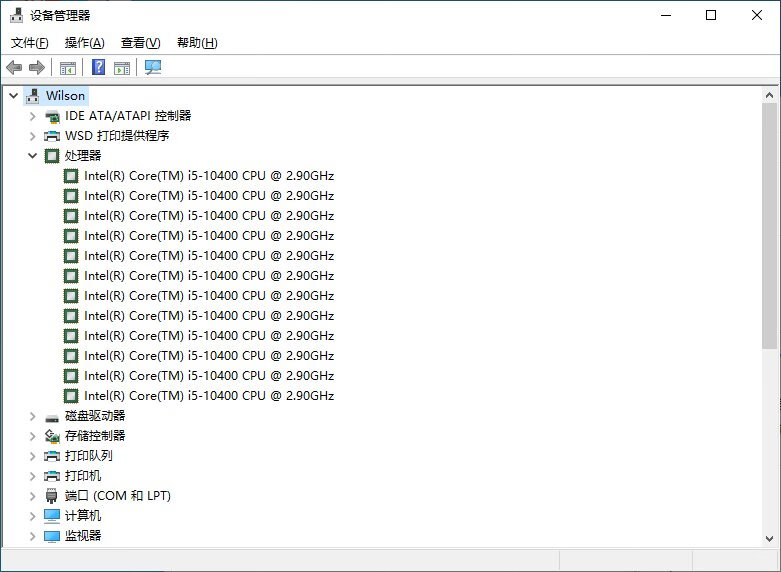Open the 文件(F) menu
The height and width of the screenshot is (572, 781).
tap(30, 43)
